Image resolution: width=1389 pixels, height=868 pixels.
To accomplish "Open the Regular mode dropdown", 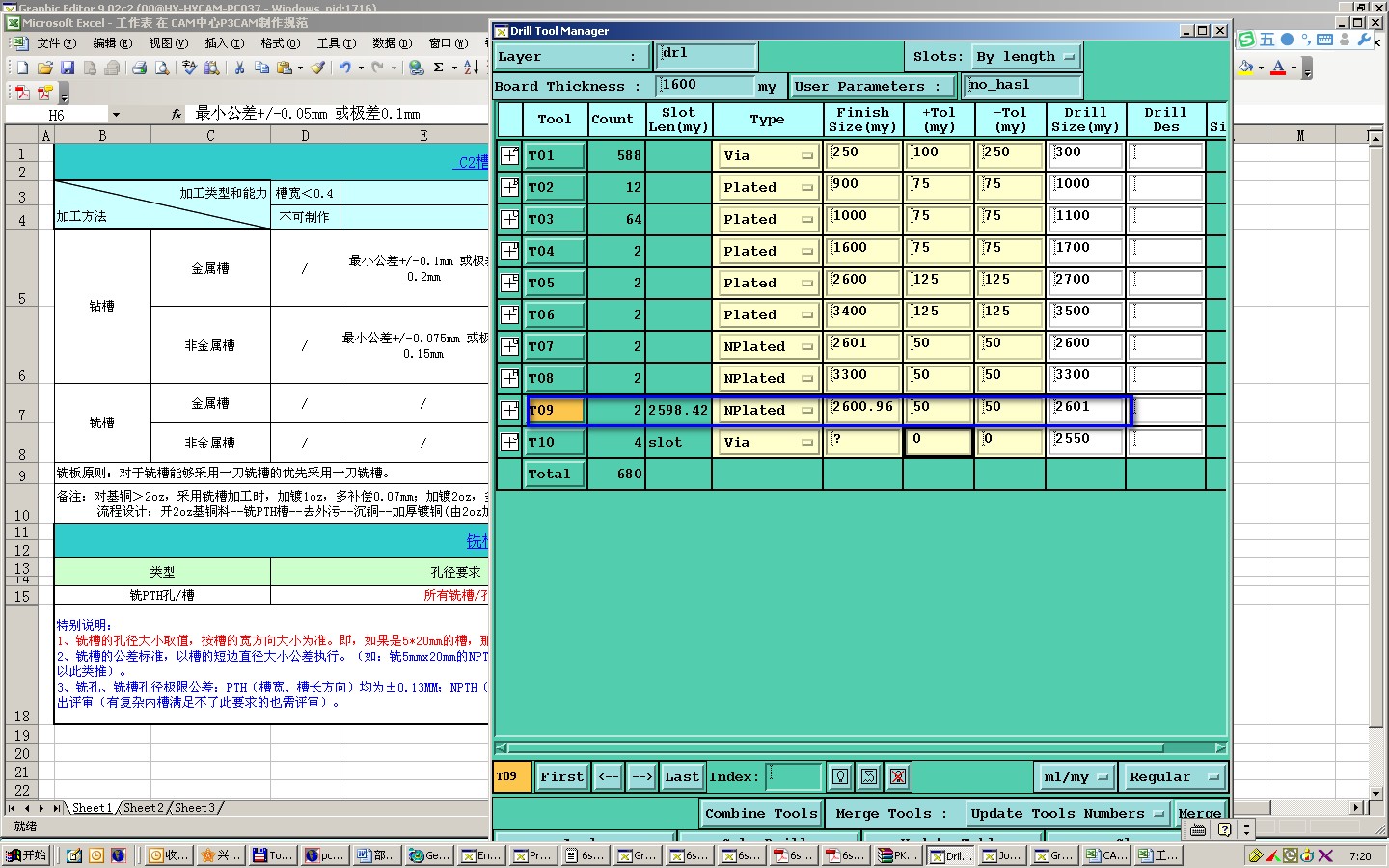I will (x=1173, y=776).
